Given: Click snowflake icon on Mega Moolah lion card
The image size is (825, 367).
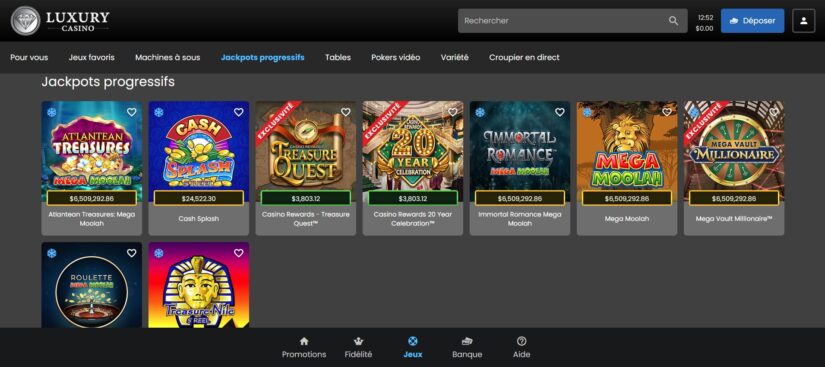Looking at the screenshot, I should point(587,112).
